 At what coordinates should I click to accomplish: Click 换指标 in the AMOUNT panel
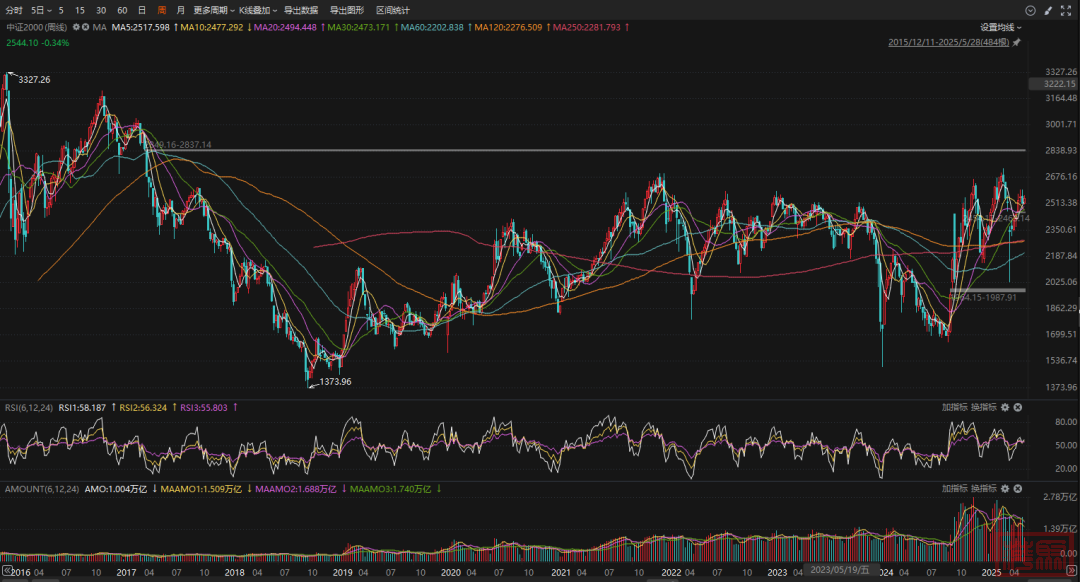click(x=984, y=488)
